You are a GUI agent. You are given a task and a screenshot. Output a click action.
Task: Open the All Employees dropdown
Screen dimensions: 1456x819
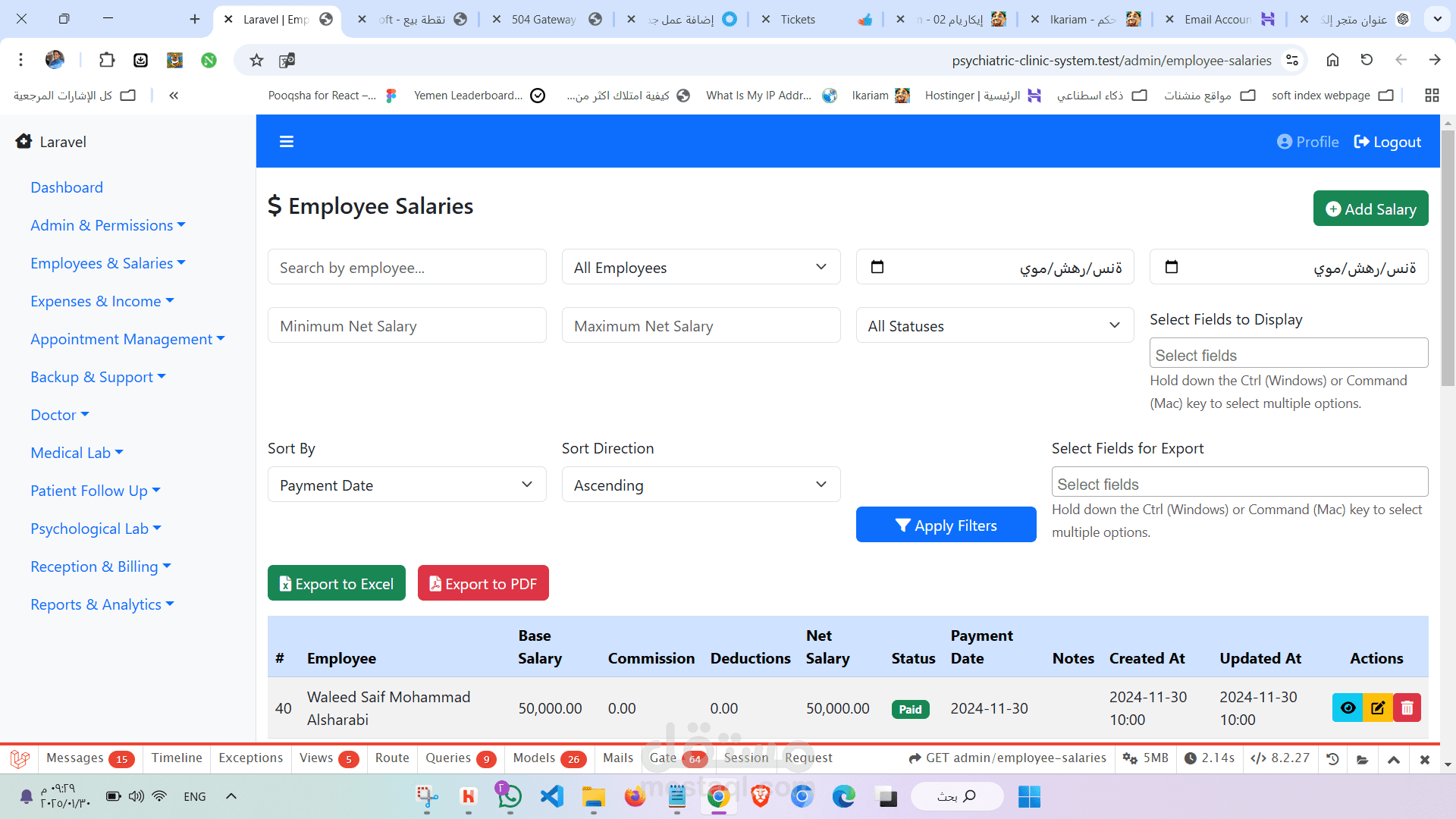[700, 267]
